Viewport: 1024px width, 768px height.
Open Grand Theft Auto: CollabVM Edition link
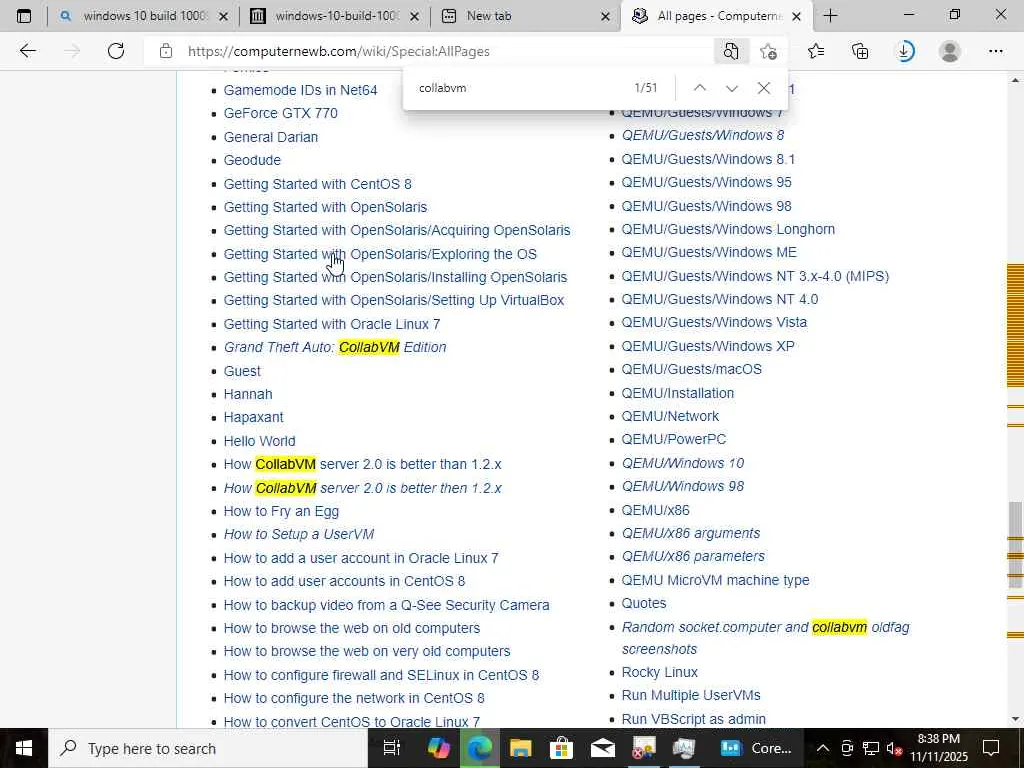point(335,347)
